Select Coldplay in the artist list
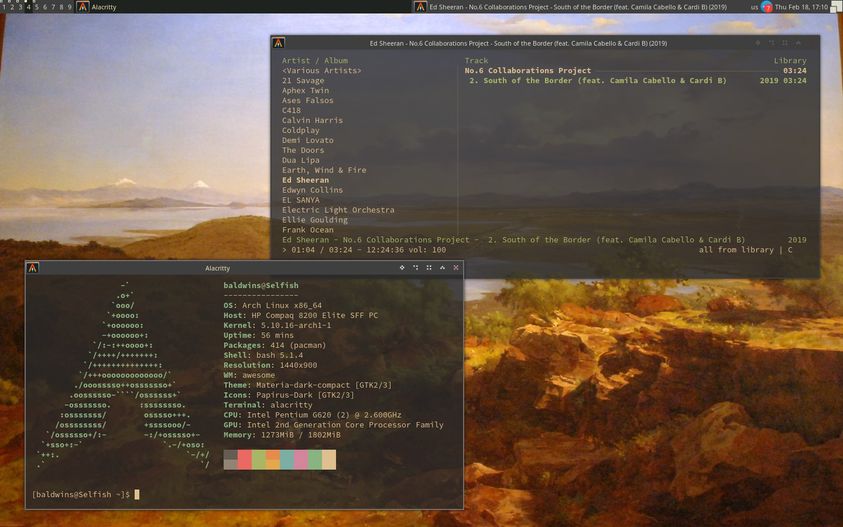The width and height of the screenshot is (843, 527). click(300, 130)
